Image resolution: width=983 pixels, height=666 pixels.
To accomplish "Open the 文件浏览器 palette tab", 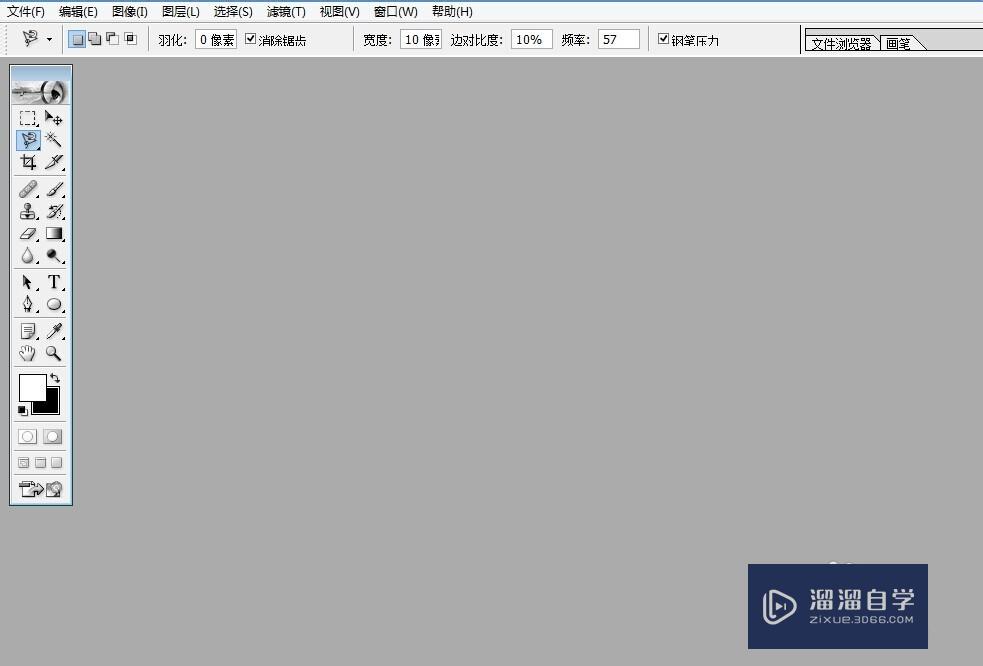I will click(x=842, y=43).
